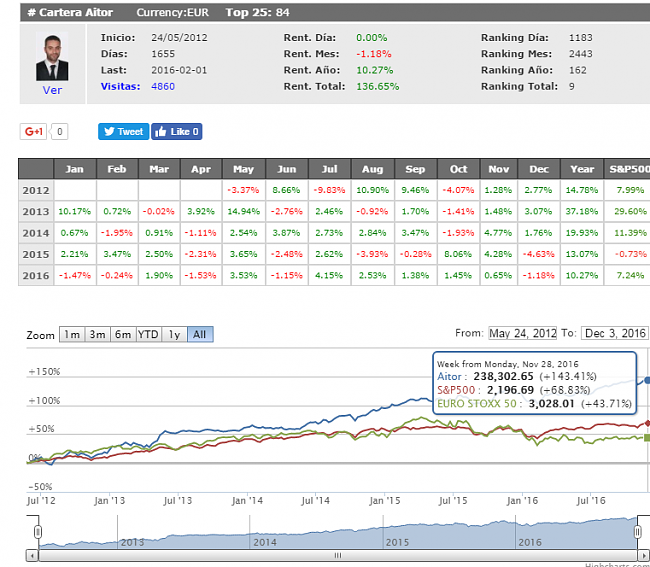Click the 4.15% July 2016 cell
This screenshot has height=567, width=650.
point(330,276)
